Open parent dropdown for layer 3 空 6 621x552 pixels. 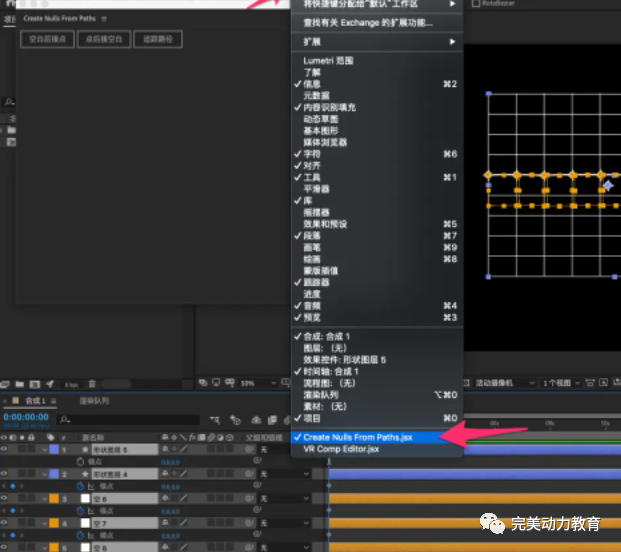click(284, 499)
